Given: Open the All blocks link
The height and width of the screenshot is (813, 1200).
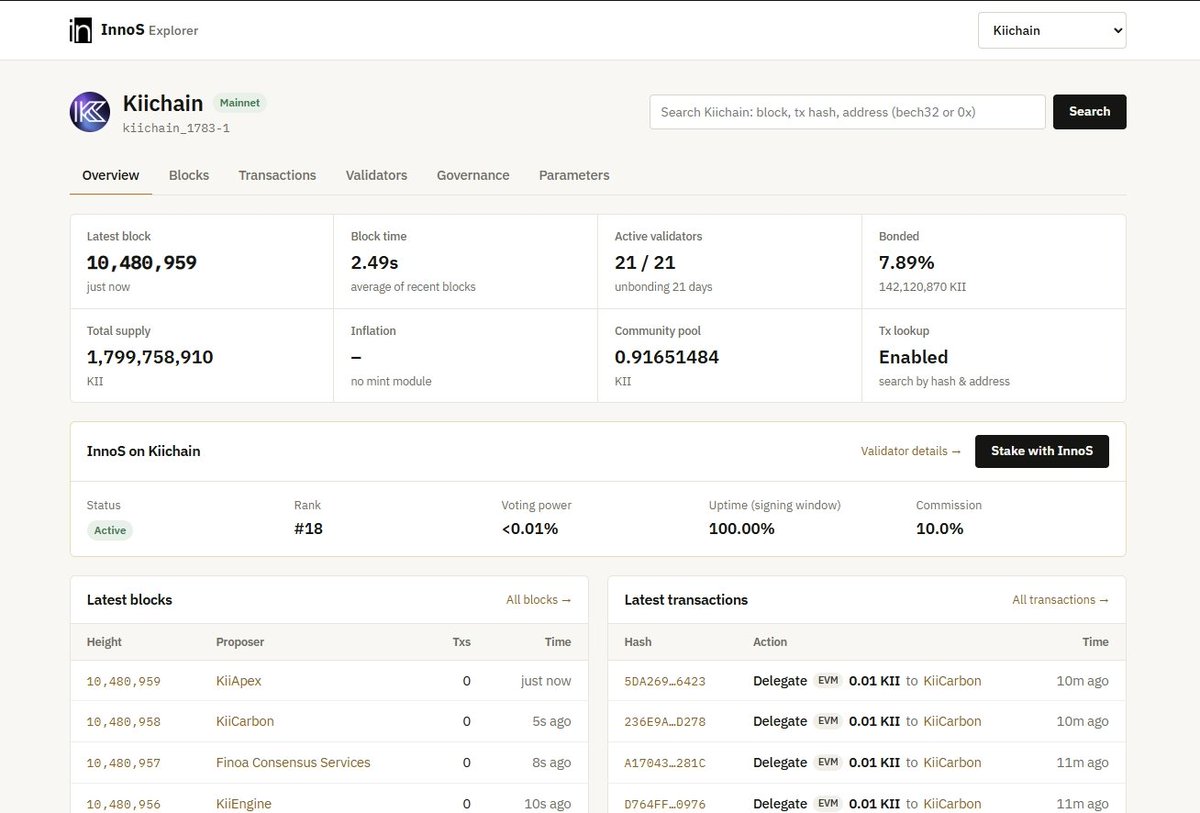Looking at the screenshot, I should coord(539,600).
